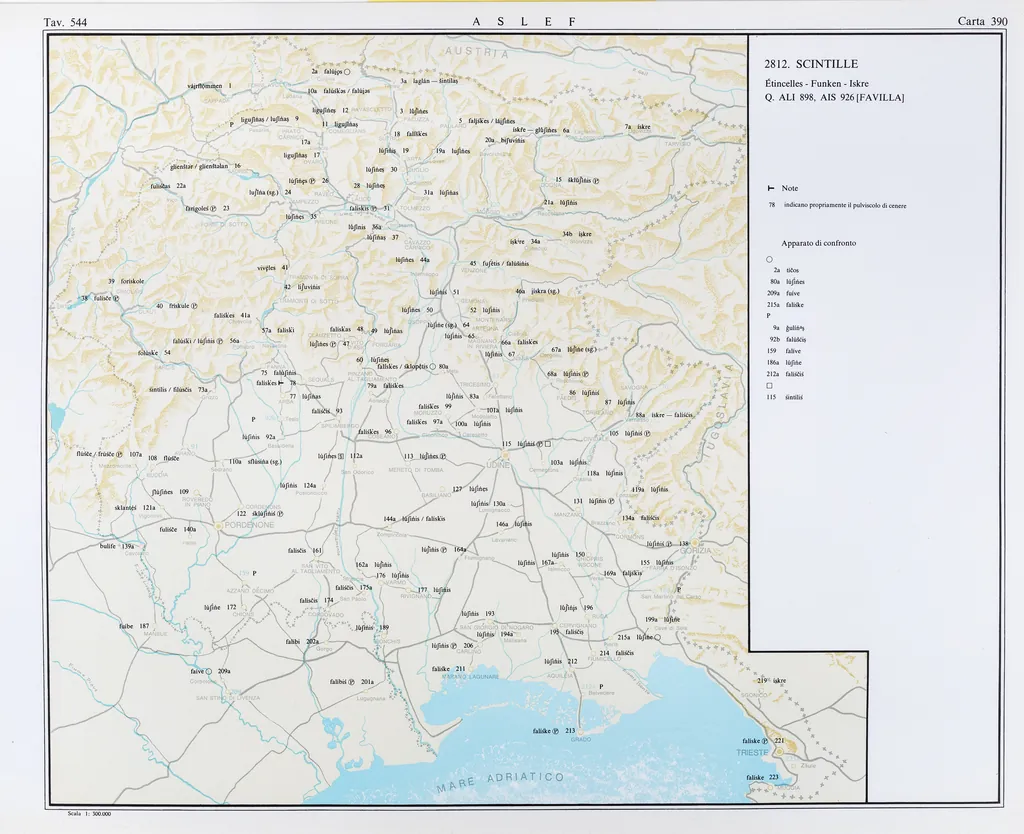
Task: Click the flag symbol beside the Note heading
Action: (x=770, y=188)
